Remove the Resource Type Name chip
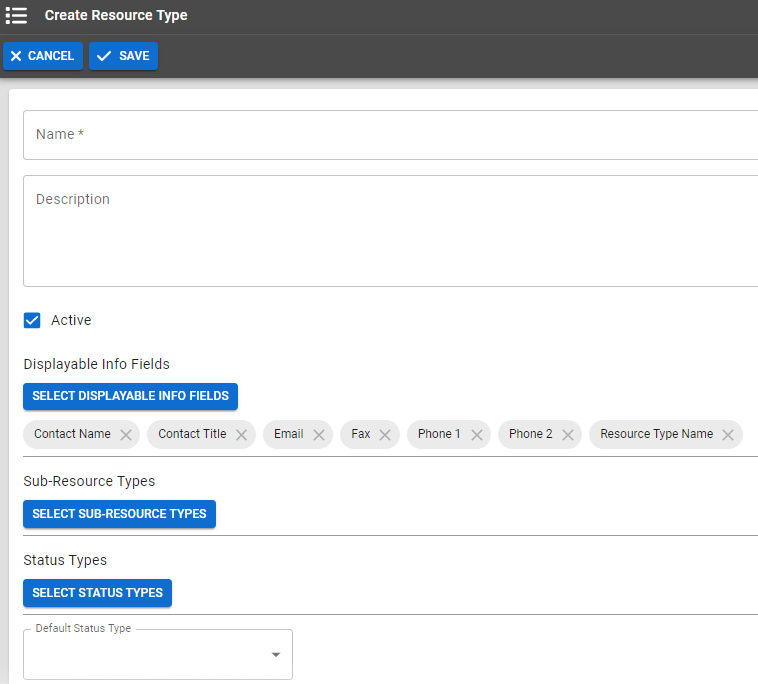The width and height of the screenshot is (758, 684). (728, 435)
